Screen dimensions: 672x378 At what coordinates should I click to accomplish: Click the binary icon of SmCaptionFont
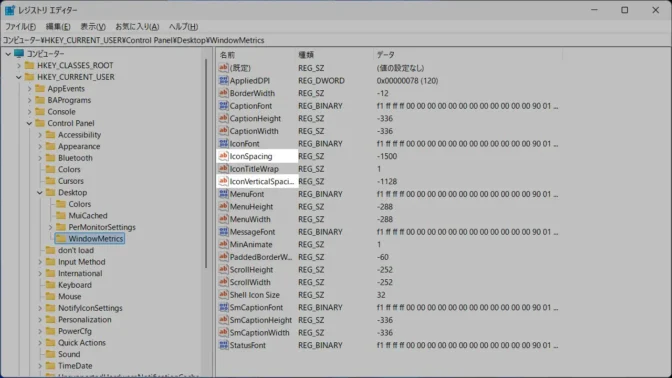click(223, 307)
